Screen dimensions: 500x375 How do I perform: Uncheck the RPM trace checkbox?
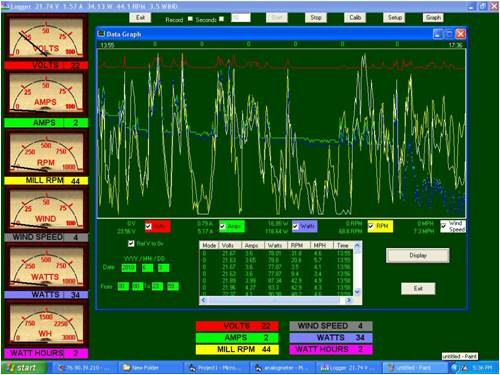(x=371, y=226)
